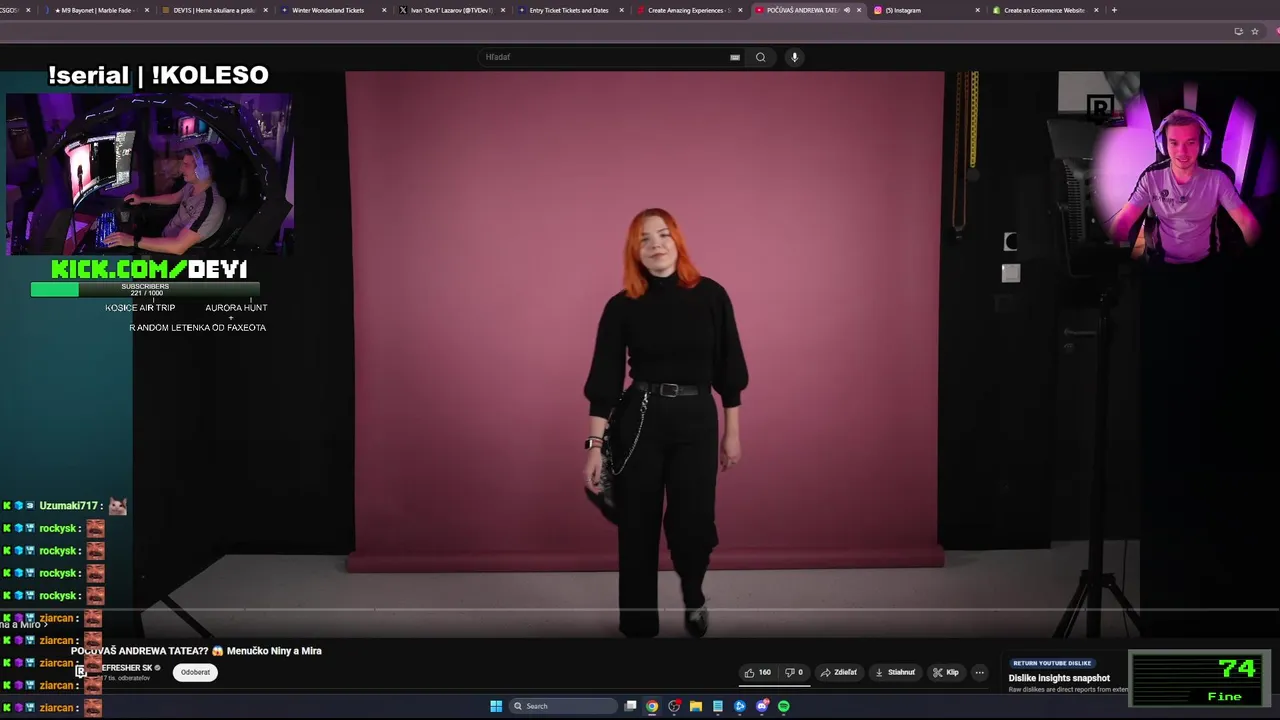Click the KOSICE AIR TRIP goal label
This screenshot has width=1280, height=720.
click(x=140, y=308)
